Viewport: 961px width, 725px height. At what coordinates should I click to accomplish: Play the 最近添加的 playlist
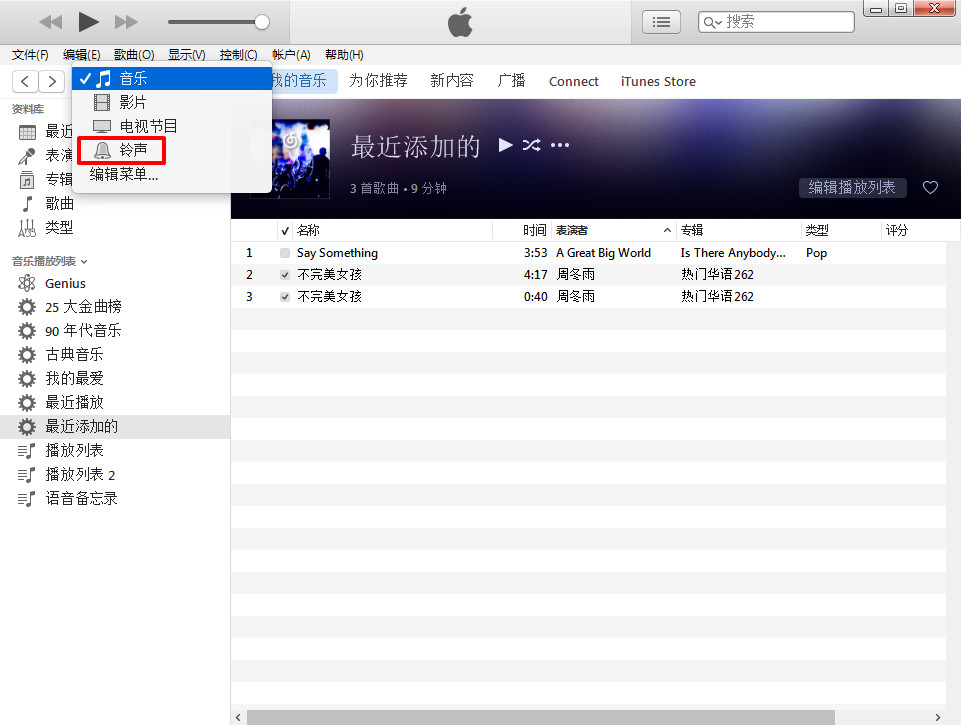[x=506, y=145]
